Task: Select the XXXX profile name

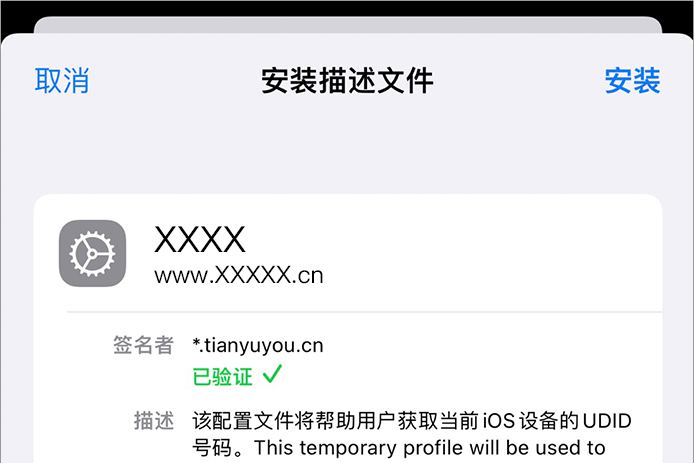Action: click(x=199, y=239)
